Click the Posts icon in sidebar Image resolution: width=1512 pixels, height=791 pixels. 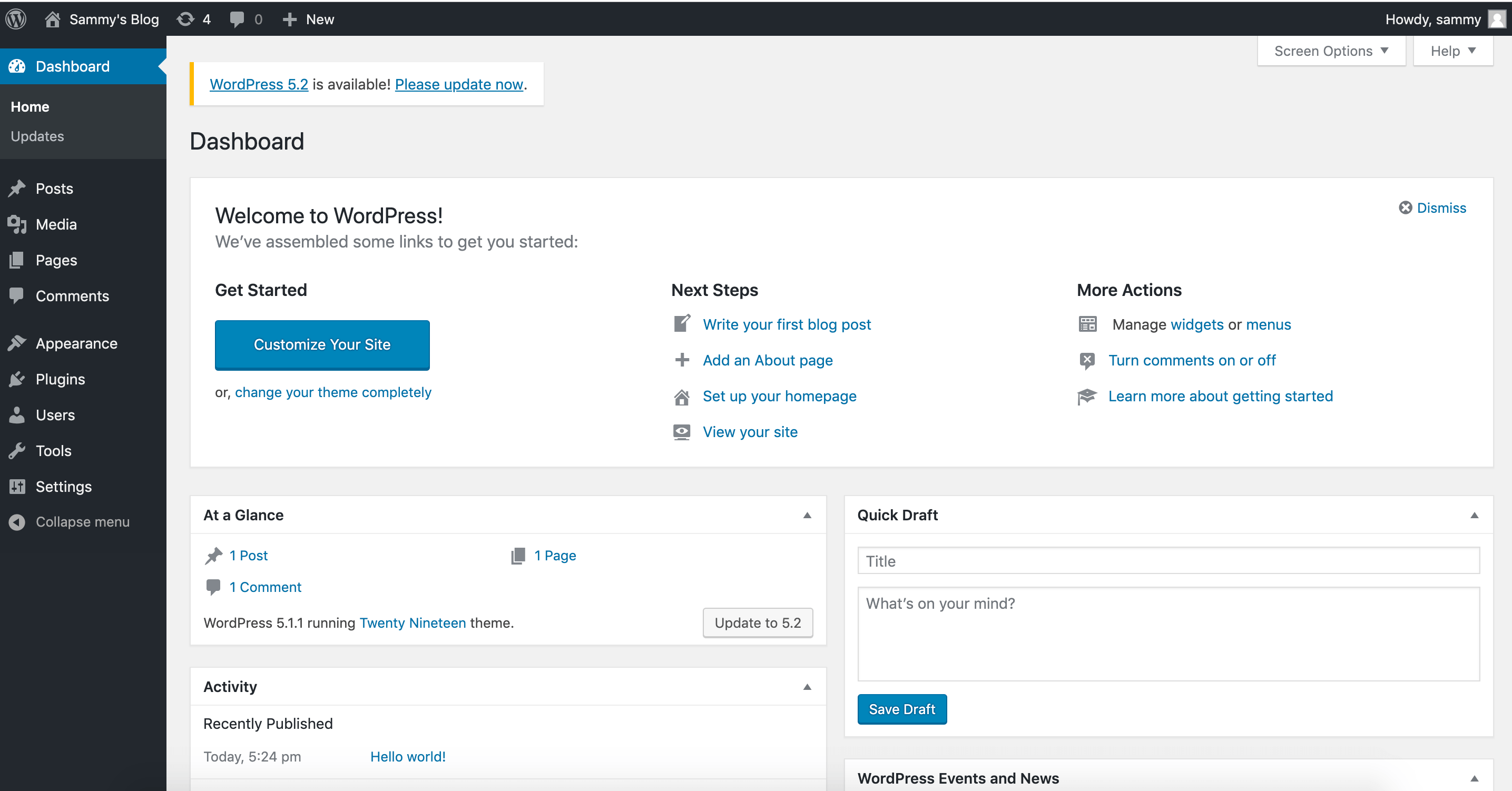[19, 188]
